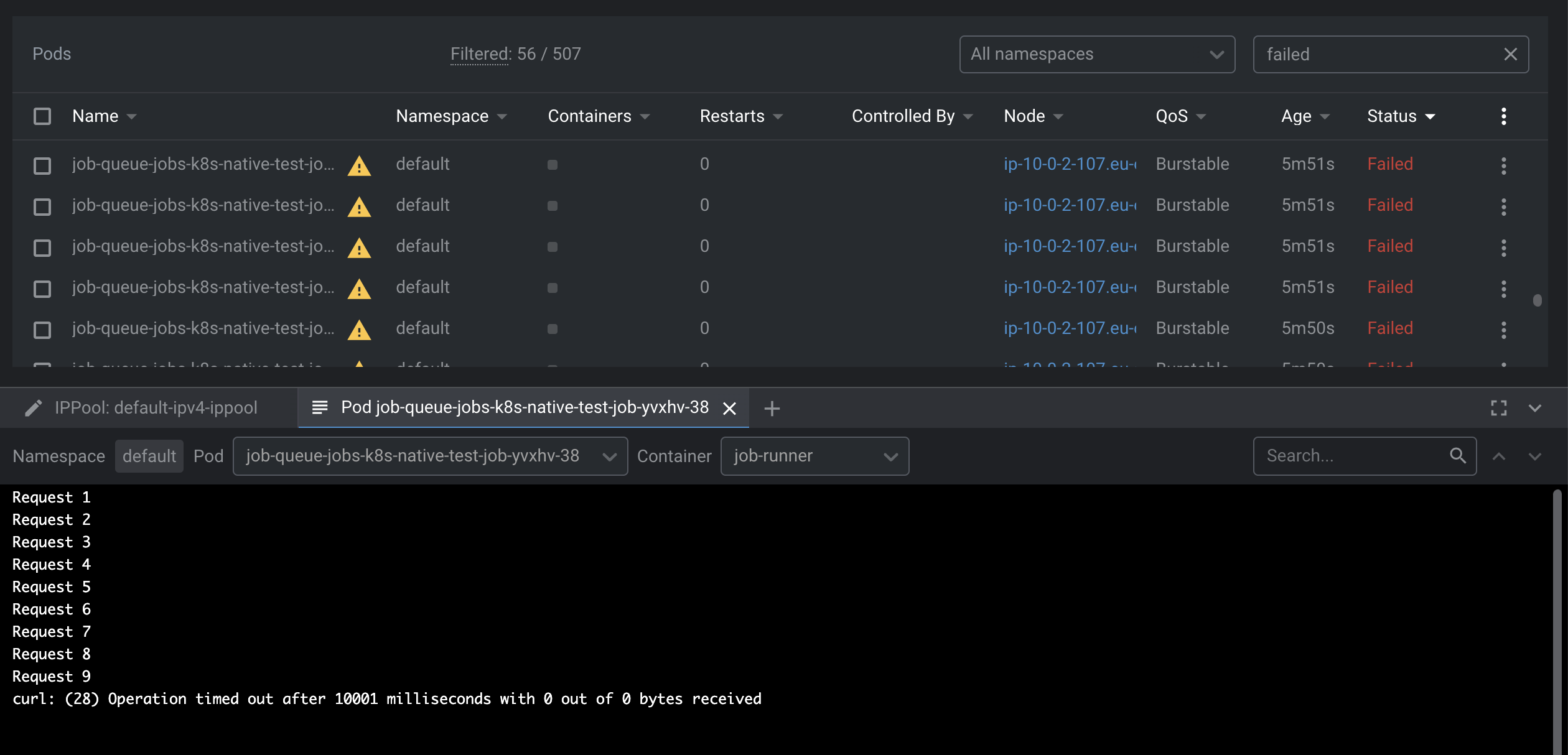Open node ip-10-0-2-107 from the first row
The width and height of the screenshot is (1568, 755).
(1069, 164)
